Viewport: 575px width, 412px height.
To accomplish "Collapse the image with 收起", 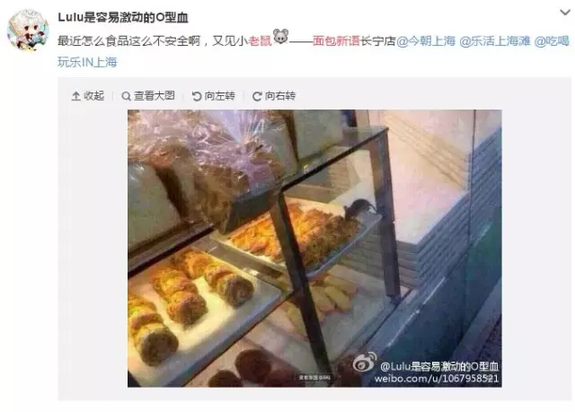I will point(88,96).
